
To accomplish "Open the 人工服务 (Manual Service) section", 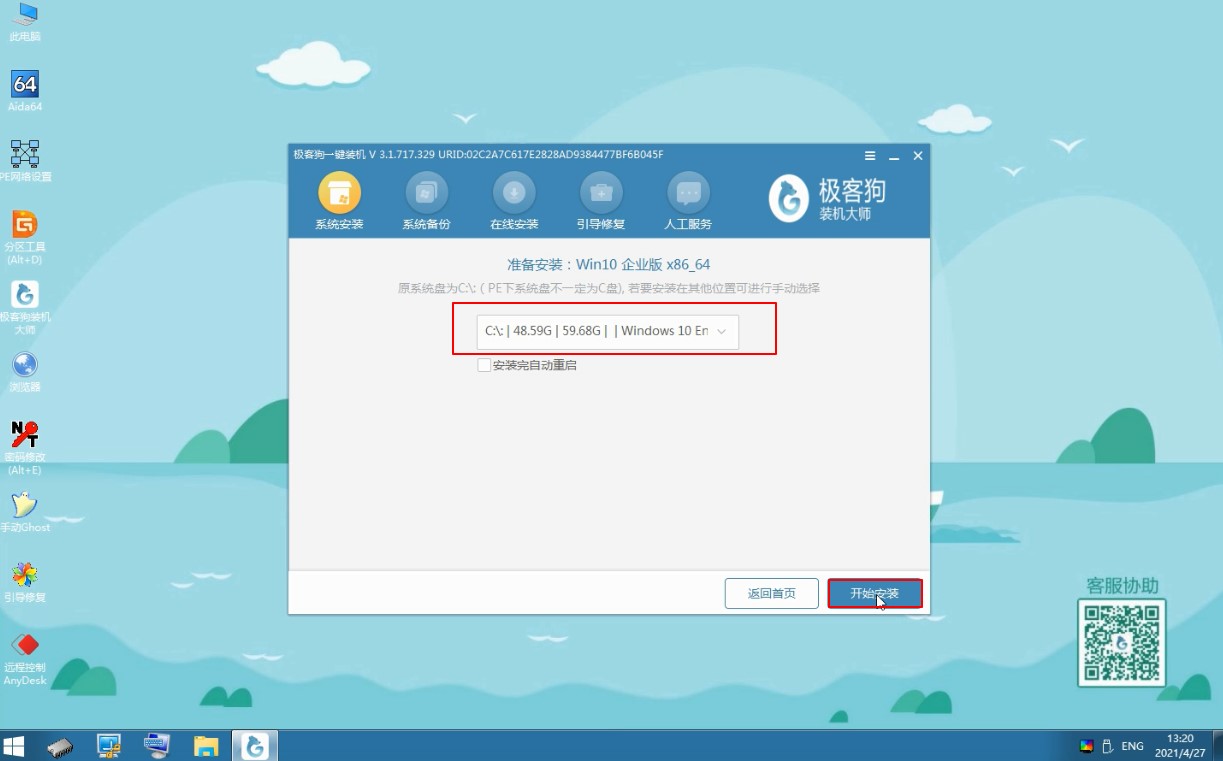I will coord(687,198).
